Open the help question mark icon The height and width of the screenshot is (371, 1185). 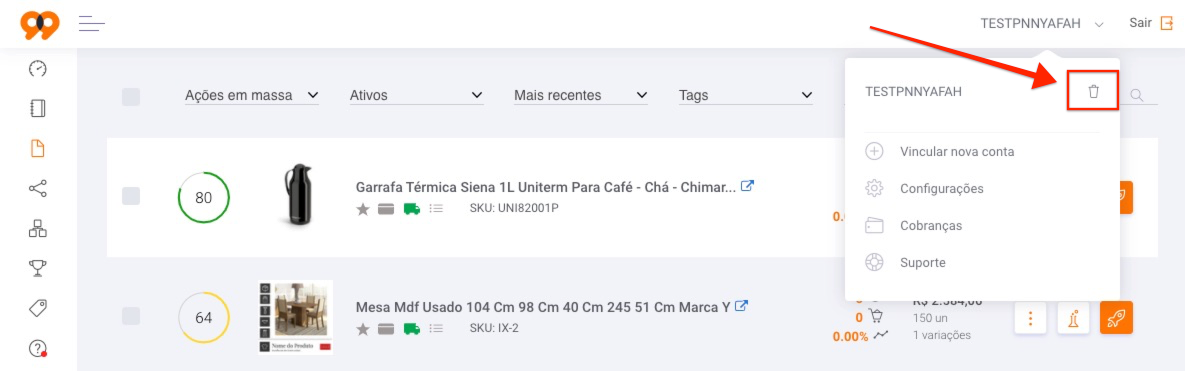38,348
